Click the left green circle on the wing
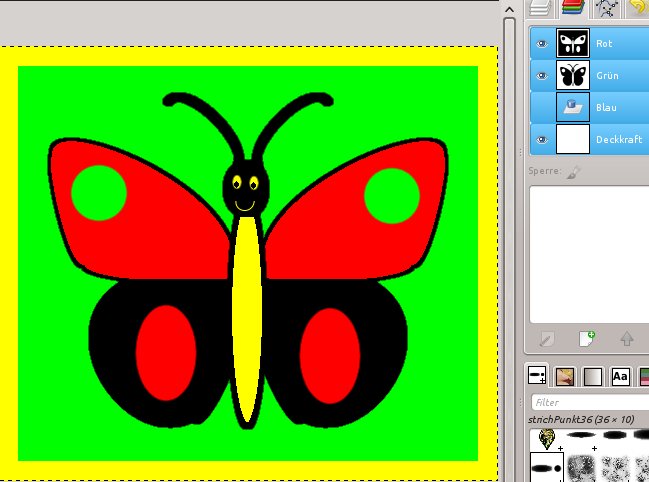Screen dimensions: 649x482 click(x=99, y=193)
